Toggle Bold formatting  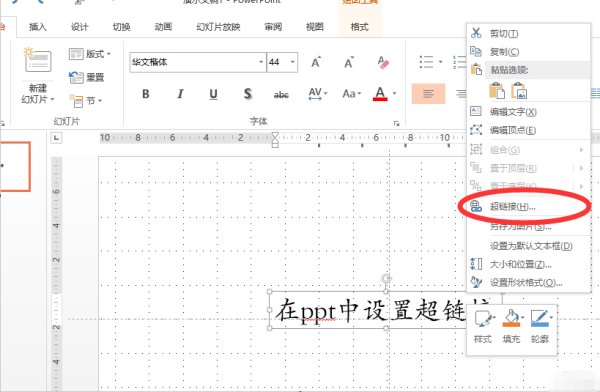tap(145, 94)
